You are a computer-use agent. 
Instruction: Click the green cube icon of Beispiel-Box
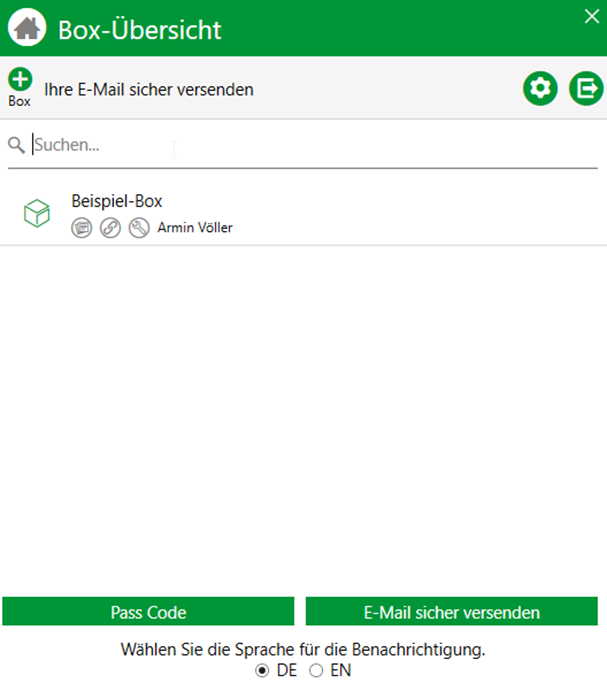pyautogui.click(x=37, y=213)
